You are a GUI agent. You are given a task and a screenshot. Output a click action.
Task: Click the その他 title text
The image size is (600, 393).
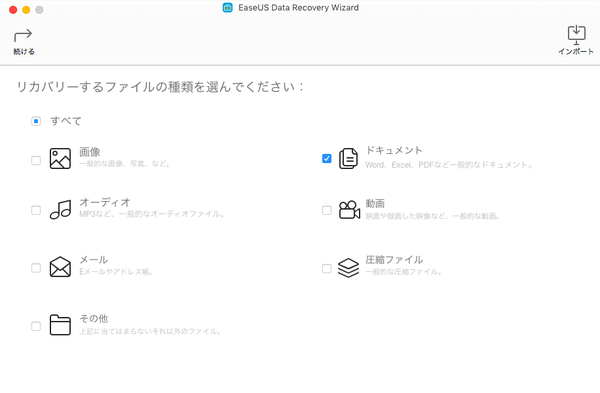[94, 318]
